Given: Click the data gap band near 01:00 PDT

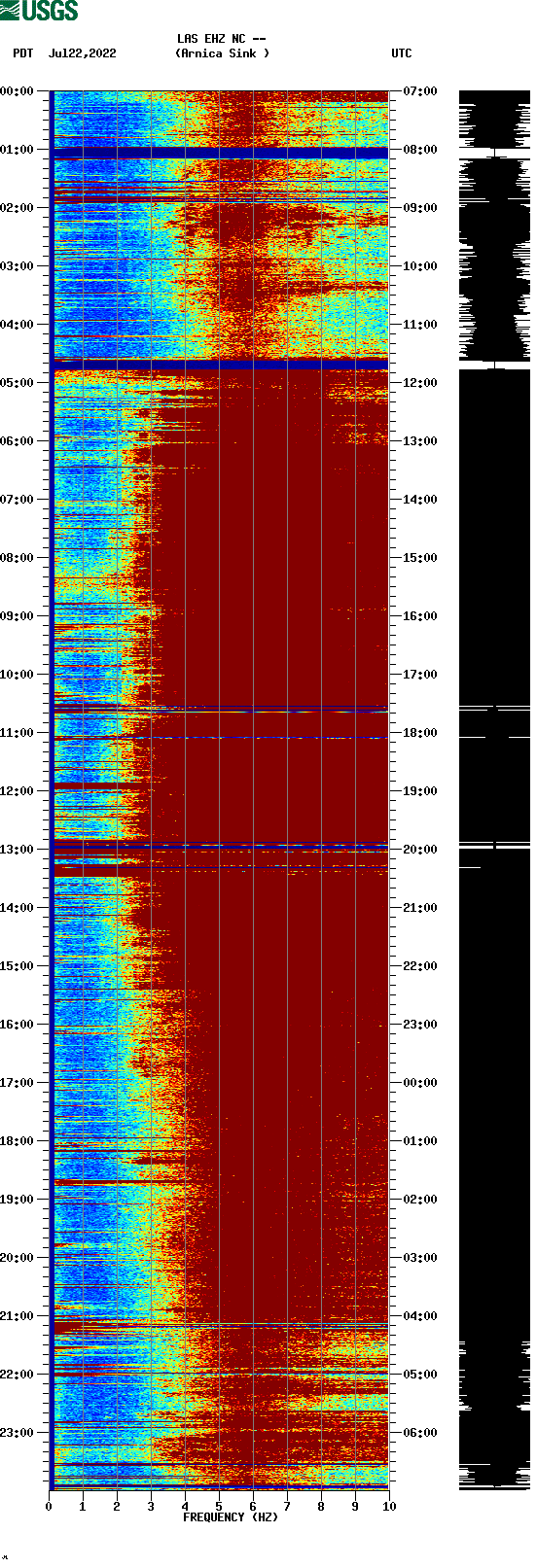Looking at the screenshot, I should (220, 153).
